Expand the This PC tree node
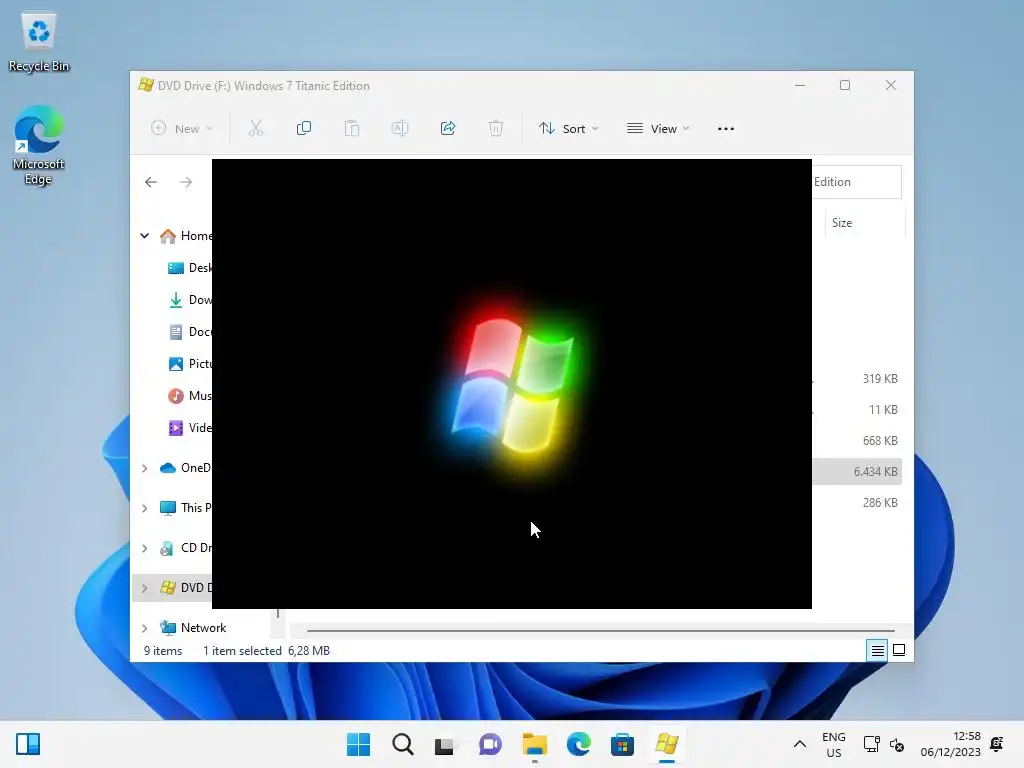This screenshot has height=768, width=1024. point(145,508)
